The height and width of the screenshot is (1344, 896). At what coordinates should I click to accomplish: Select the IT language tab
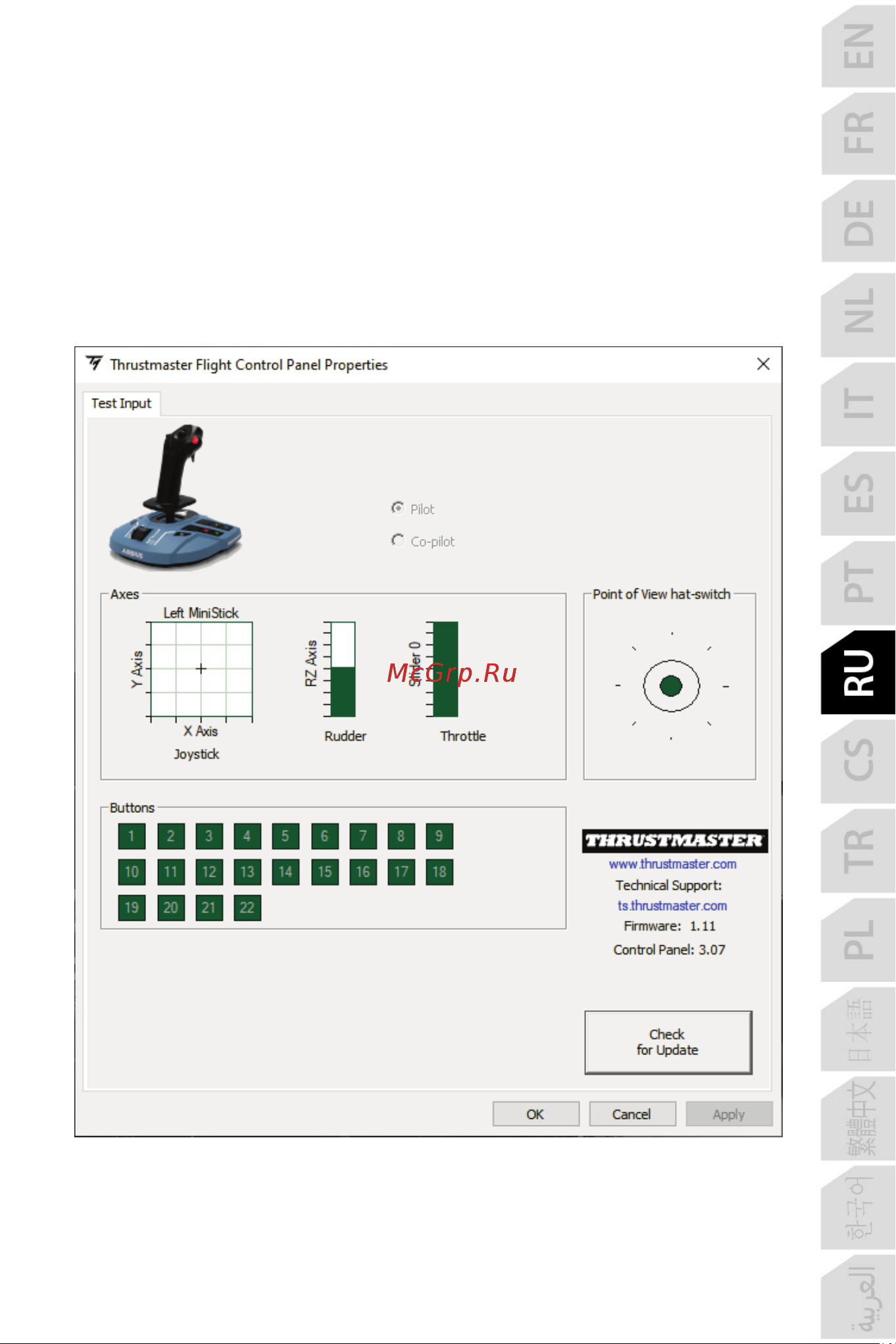point(859,403)
